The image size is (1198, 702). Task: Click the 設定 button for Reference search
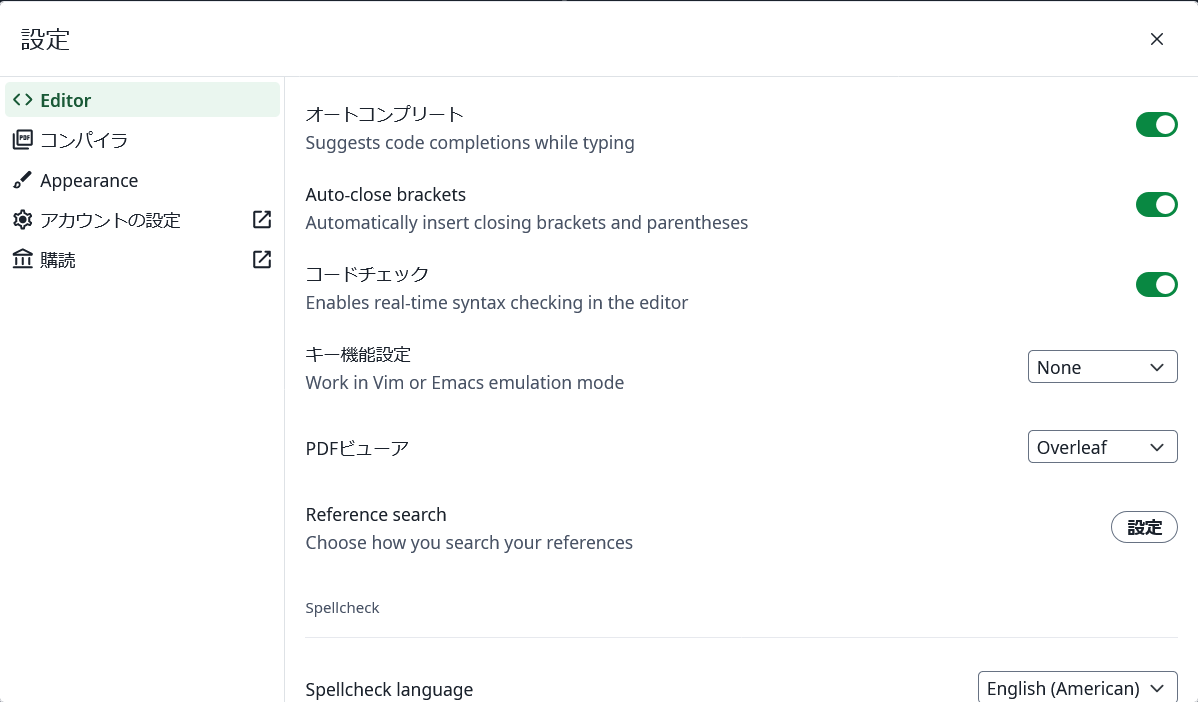1144,527
